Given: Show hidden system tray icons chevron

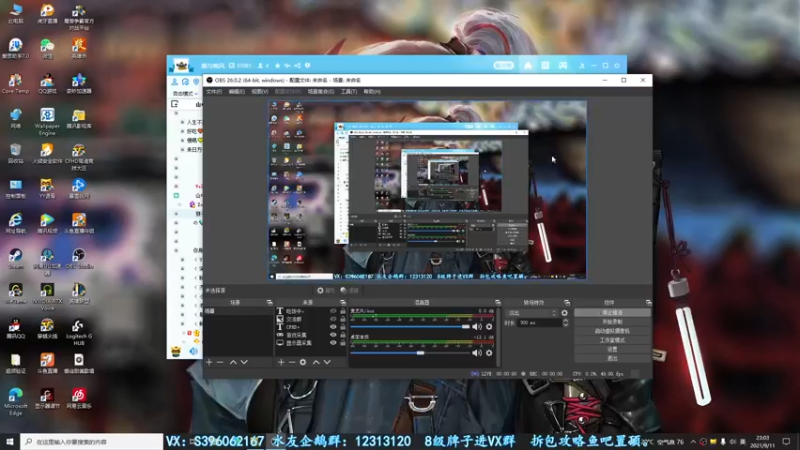Looking at the screenshot, I should (x=693, y=442).
